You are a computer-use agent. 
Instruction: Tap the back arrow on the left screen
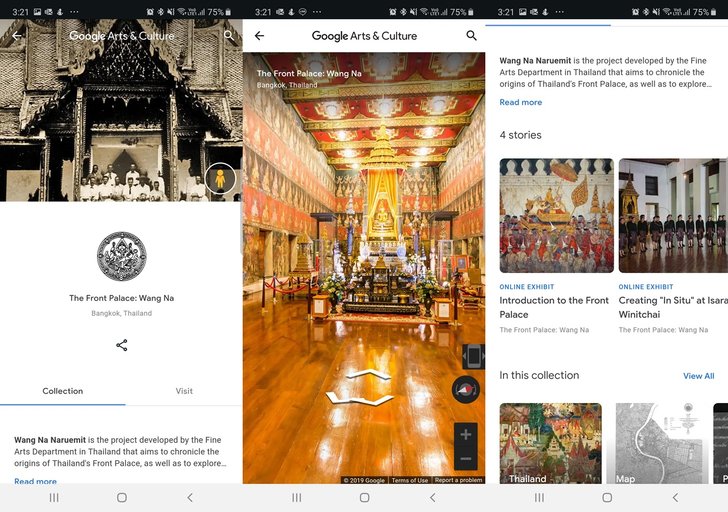17,36
